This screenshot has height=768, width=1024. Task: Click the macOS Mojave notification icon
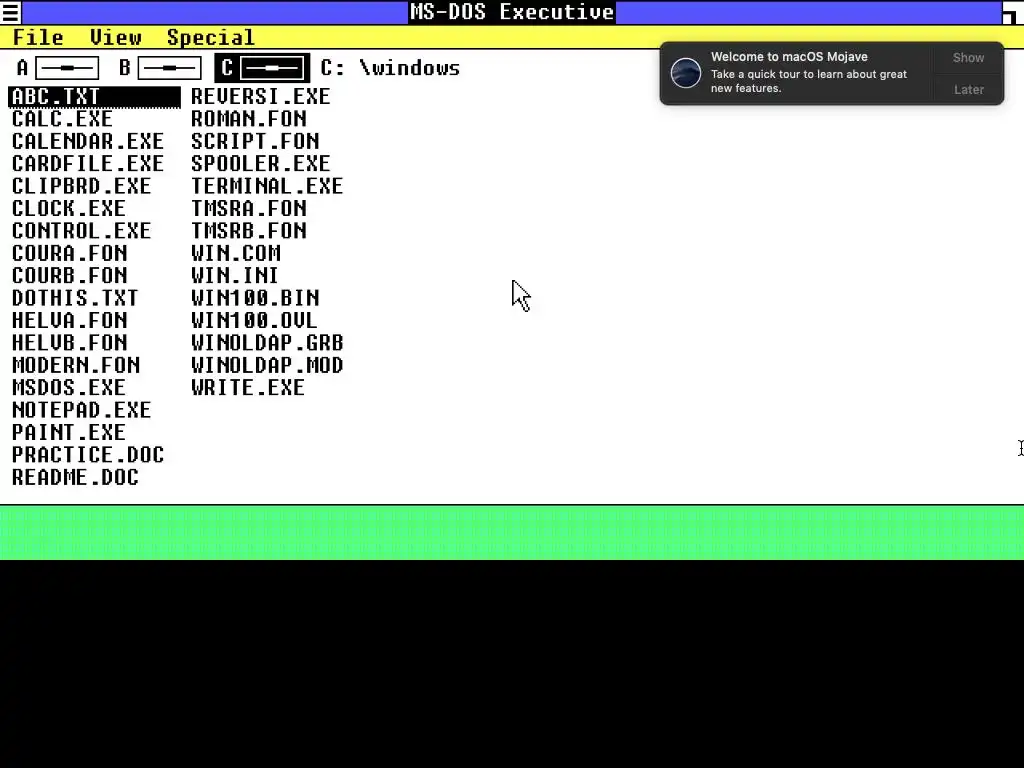[x=686, y=72]
